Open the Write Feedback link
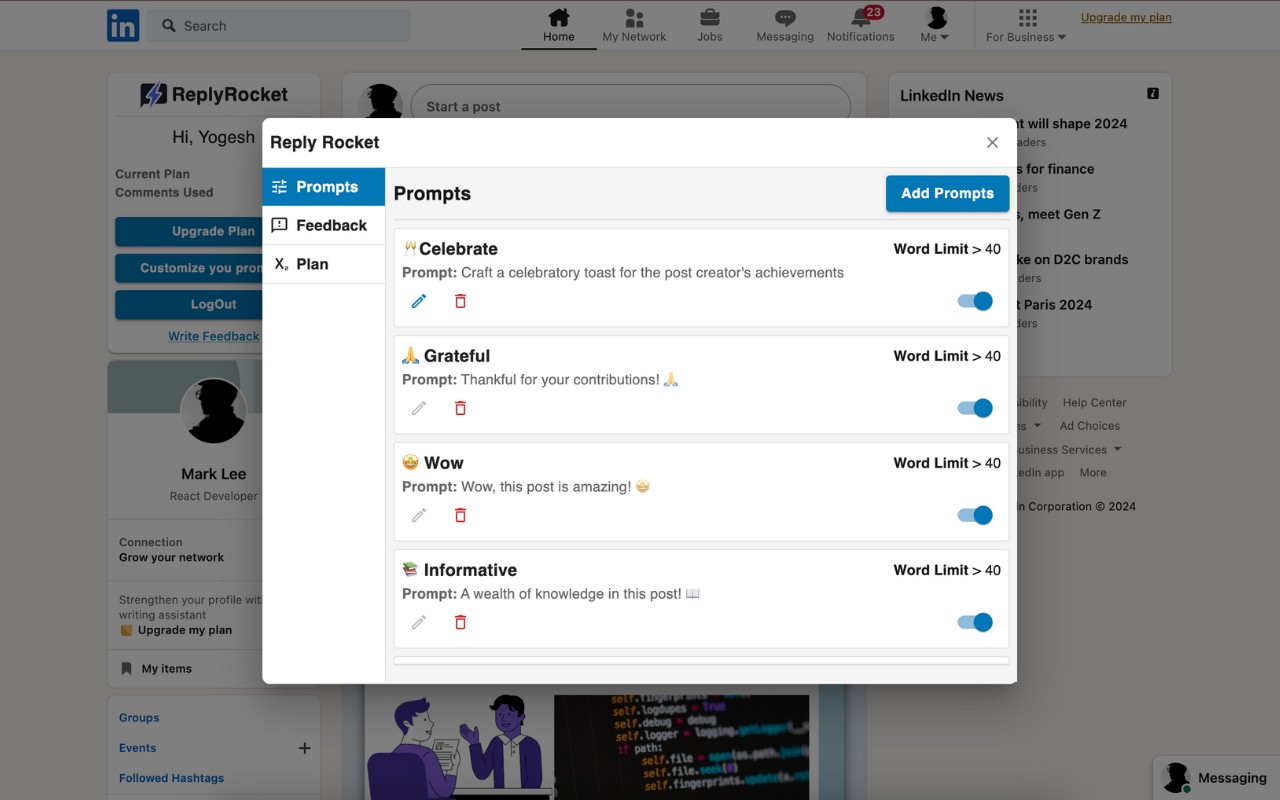Image resolution: width=1280 pixels, height=800 pixels. [213, 336]
